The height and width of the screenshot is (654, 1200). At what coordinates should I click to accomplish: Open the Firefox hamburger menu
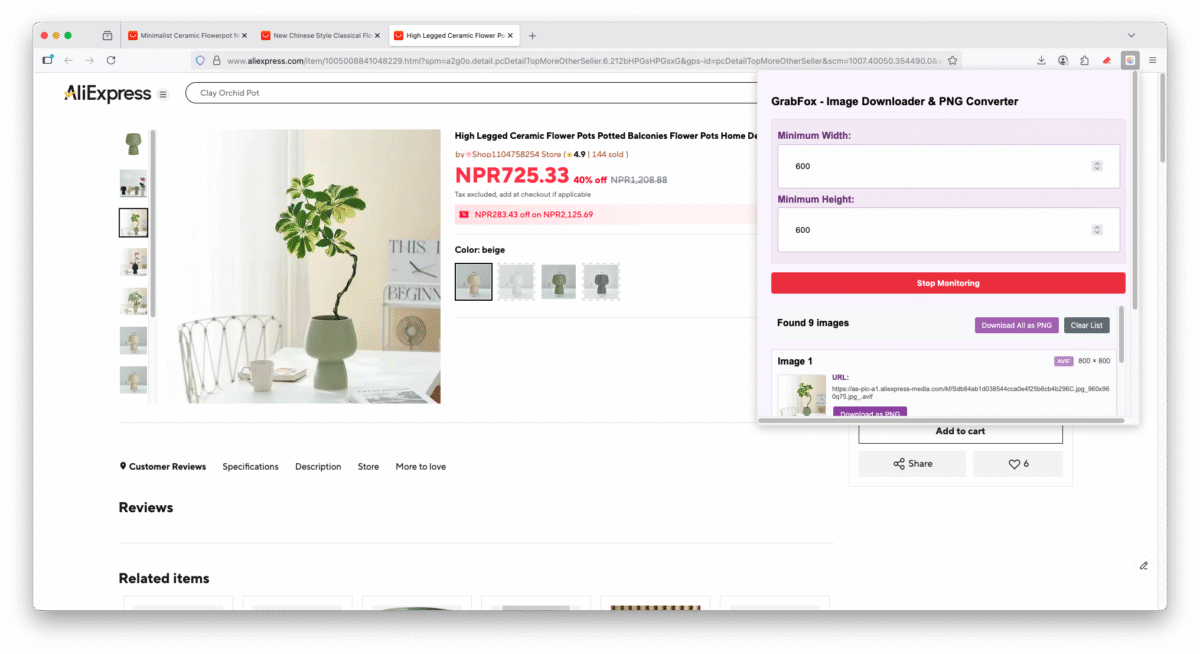(1152, 60)
